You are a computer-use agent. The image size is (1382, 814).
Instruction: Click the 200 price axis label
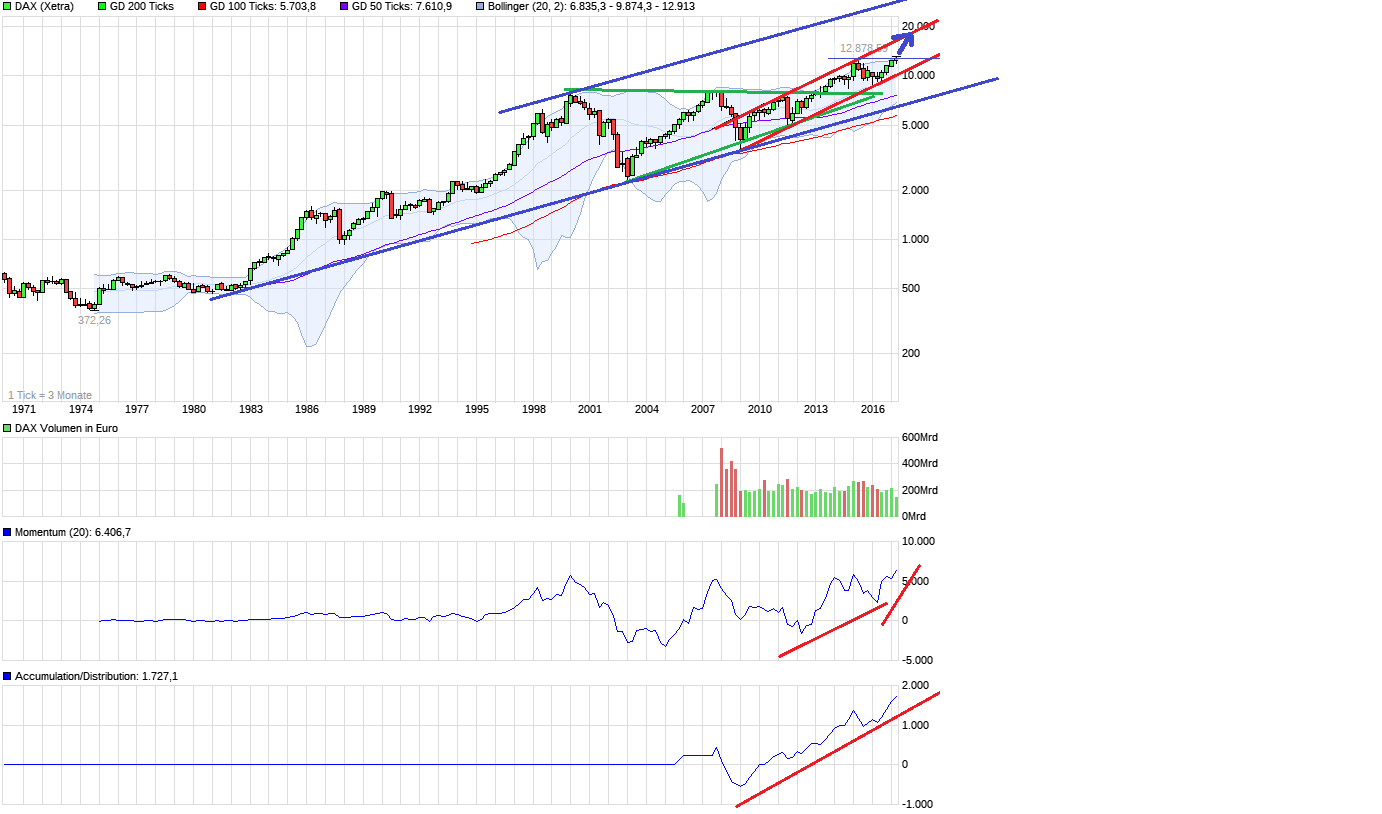point(911,353)
